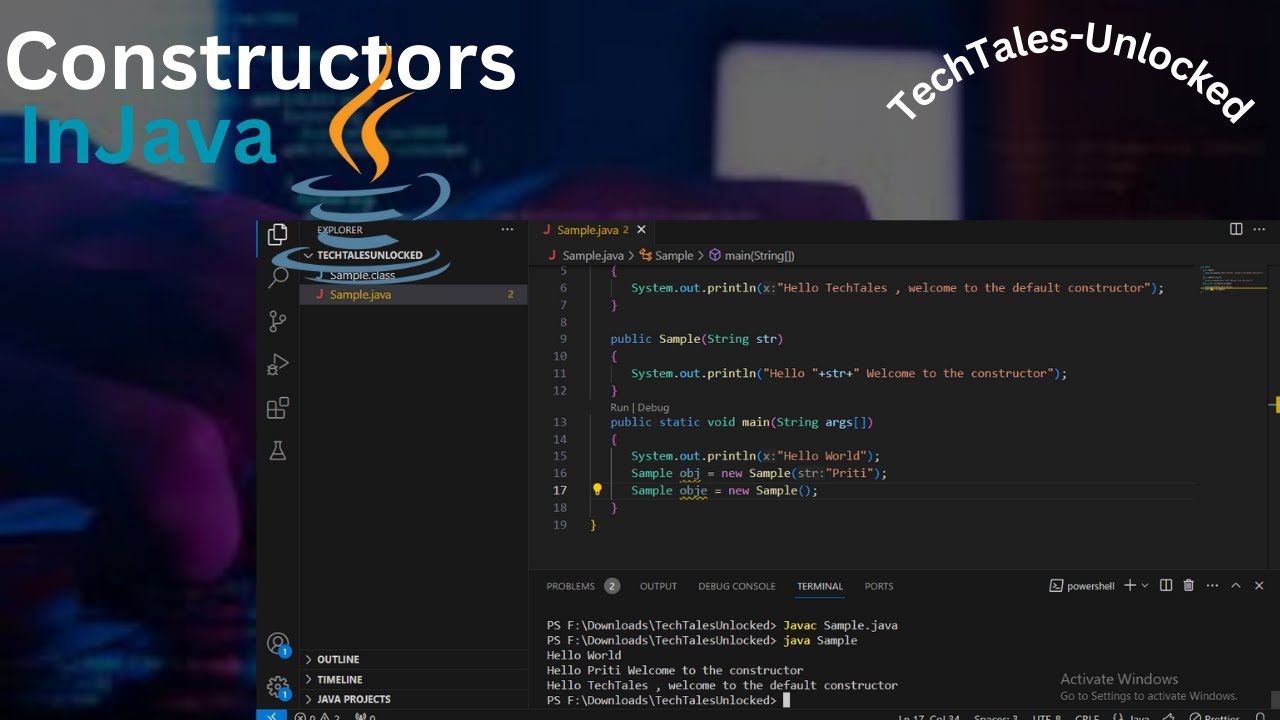The image size is (1280, 720).
Task: Click 'public Sample(String str)' on line 9
Action: (x=697, y=339)
